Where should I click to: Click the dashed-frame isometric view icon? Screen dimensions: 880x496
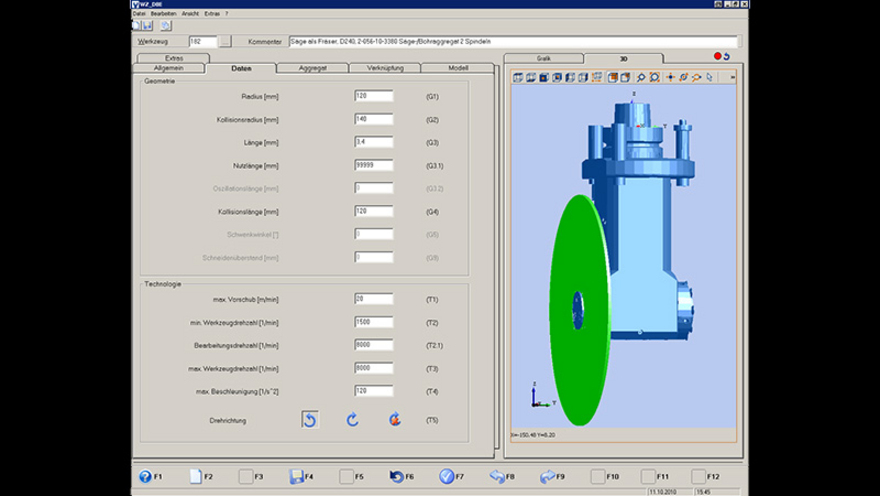[x=597, y=77]
